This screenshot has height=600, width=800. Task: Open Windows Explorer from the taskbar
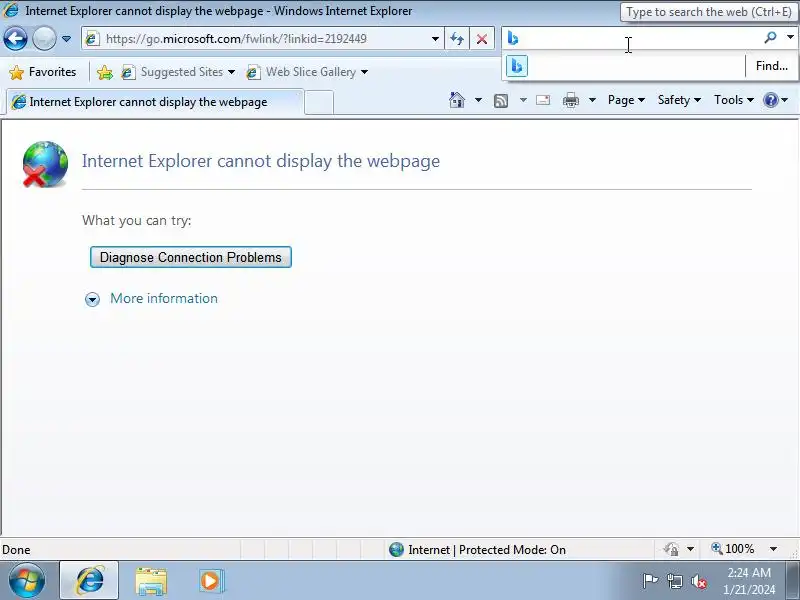click(x=151, y=582)
